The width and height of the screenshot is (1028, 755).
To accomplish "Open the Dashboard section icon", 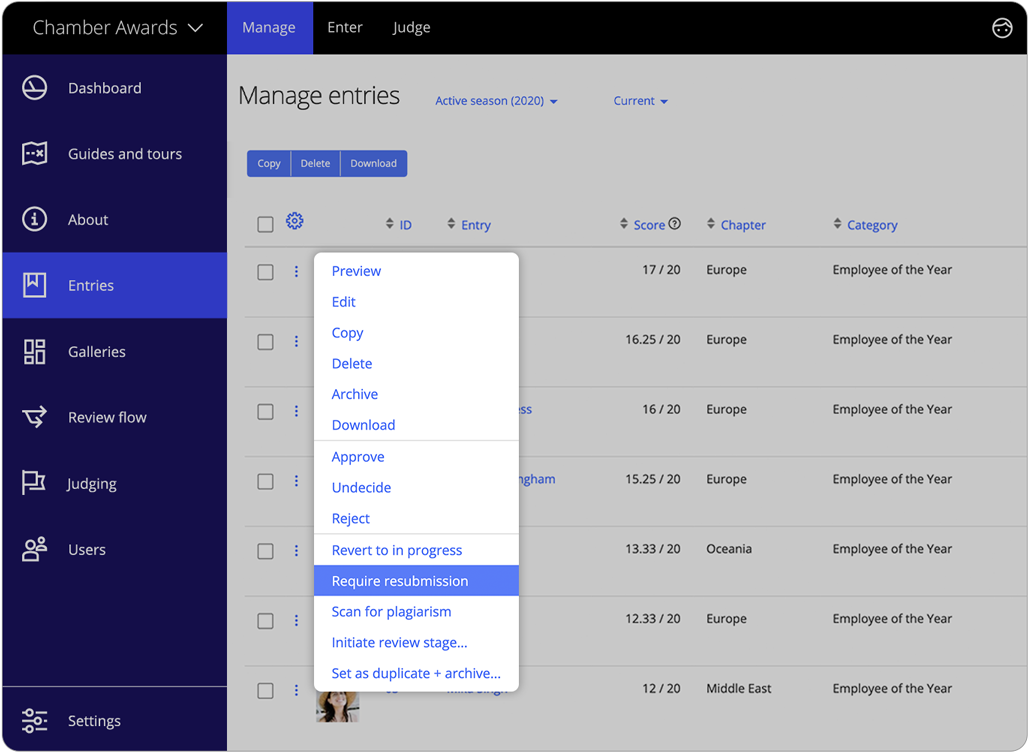I will (34, 88).
